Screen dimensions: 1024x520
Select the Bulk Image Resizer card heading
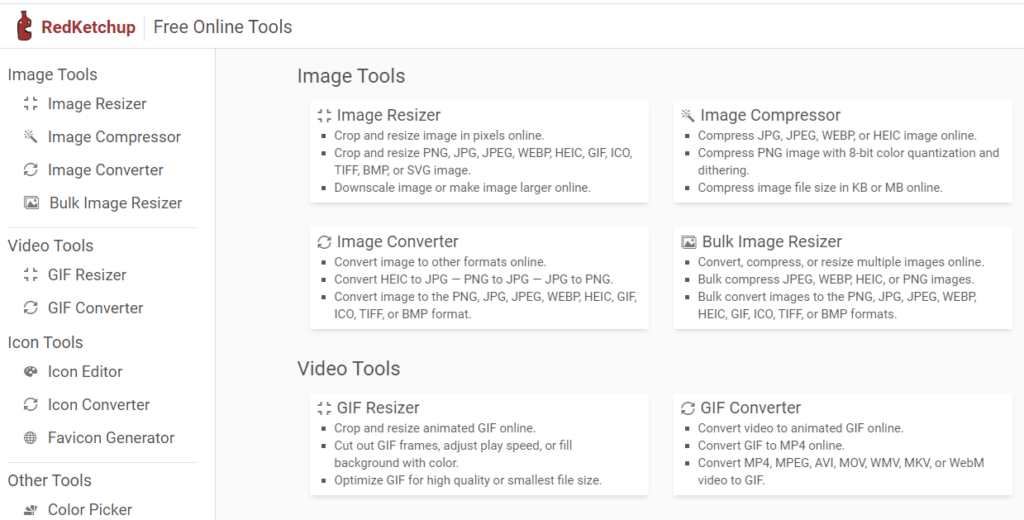(771, 242)
